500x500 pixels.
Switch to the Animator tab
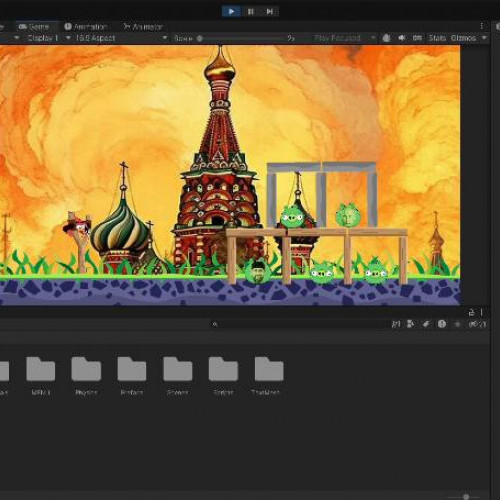point(143,27)
